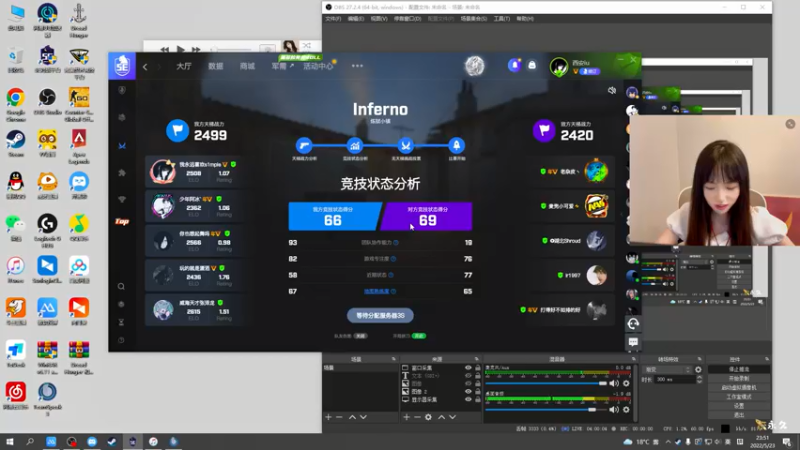Viewport: 800px width, 450px height.
Task: Select the player card with ELO 2508
Action: (193, 171)
